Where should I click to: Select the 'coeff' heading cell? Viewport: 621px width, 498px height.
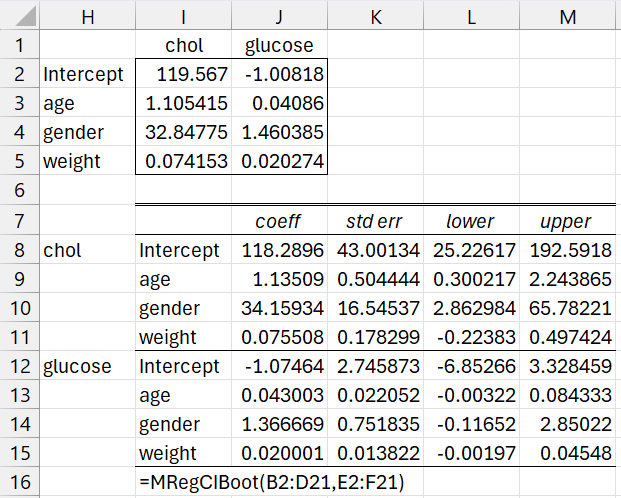(279, 221)
